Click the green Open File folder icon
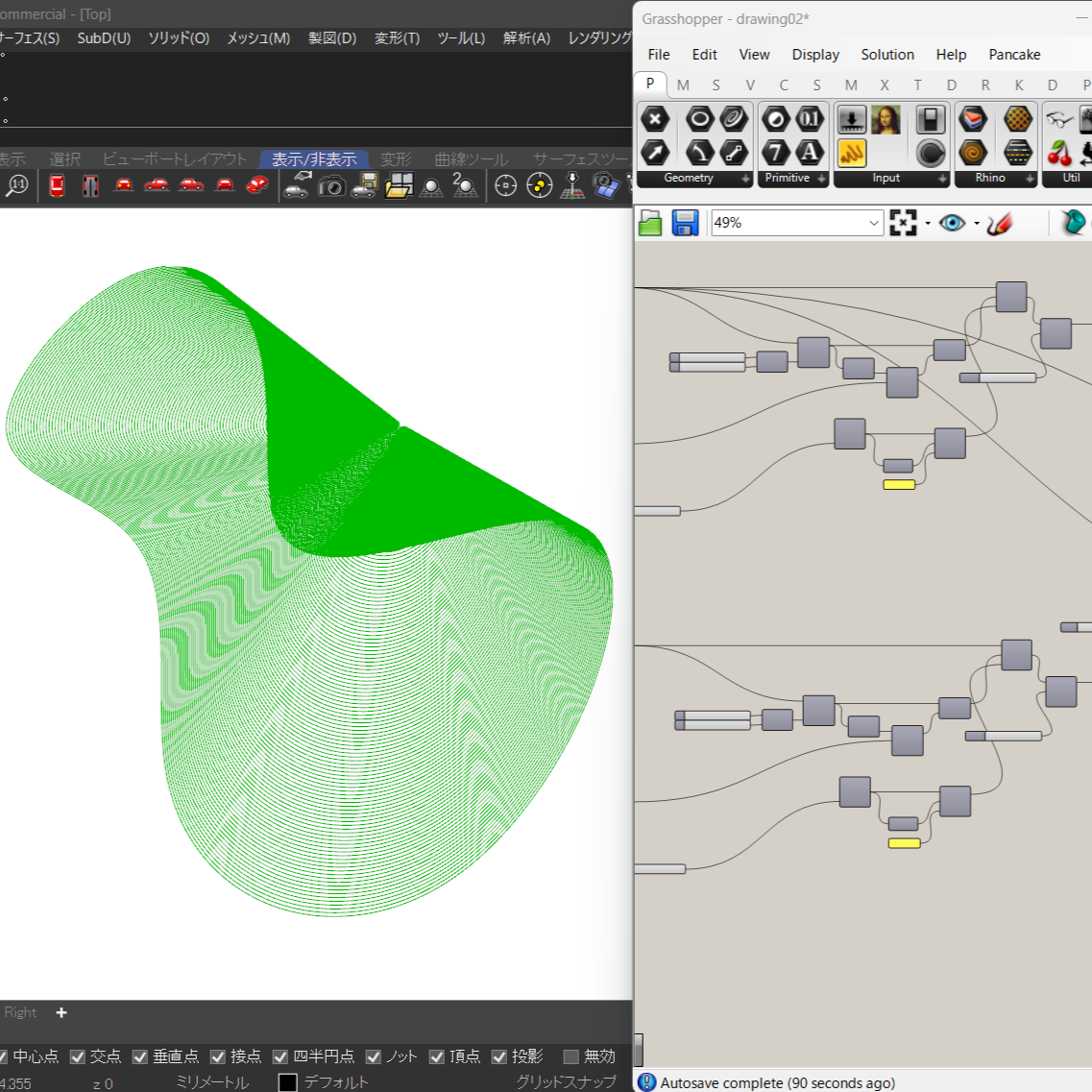Image resolution: width=1092 pixels, height=1092 pixels. tap(650, 223)
